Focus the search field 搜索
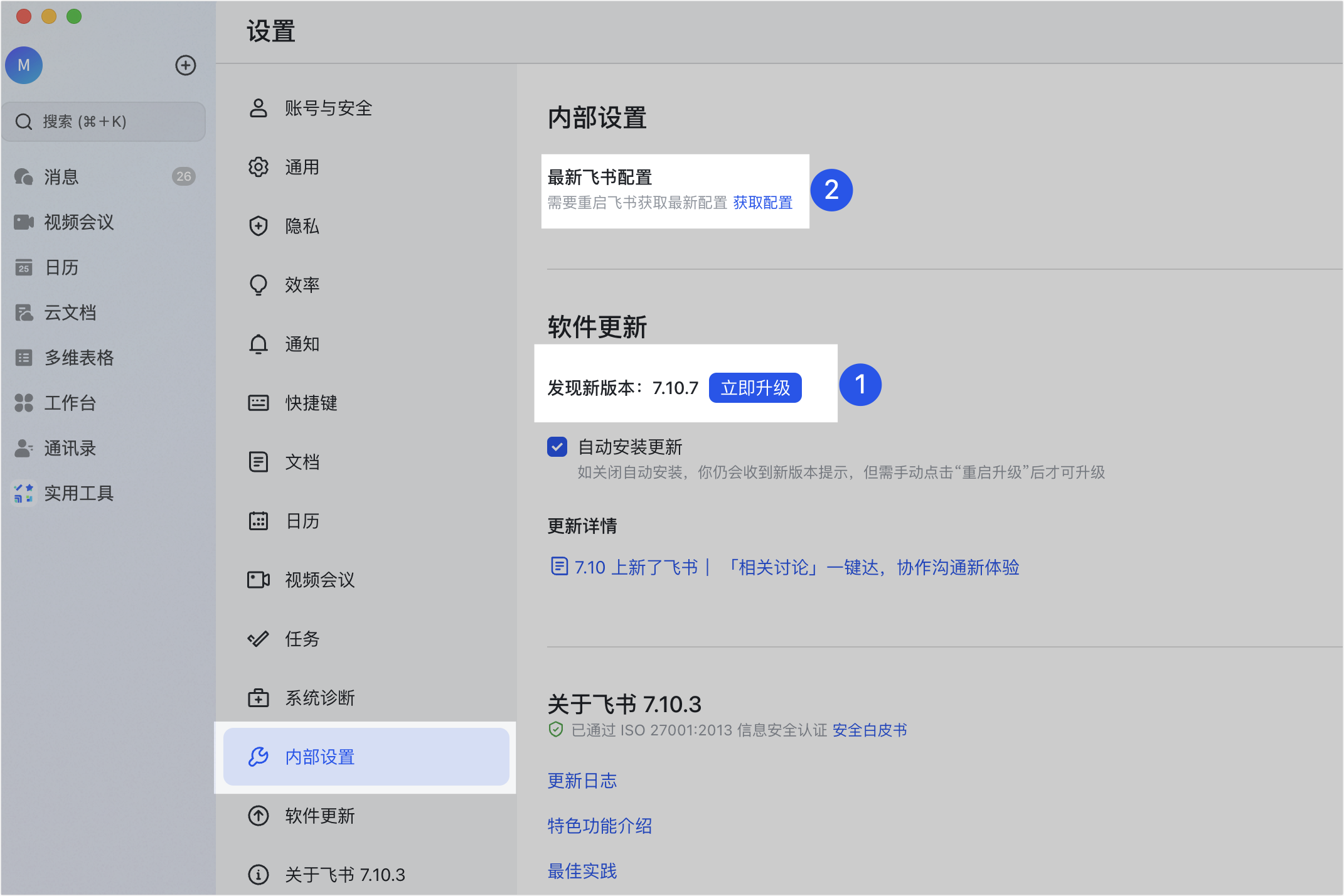Image resolution: width=1344 pixels, height=896 pixels. pyautogui.click(x=104, y=121)
